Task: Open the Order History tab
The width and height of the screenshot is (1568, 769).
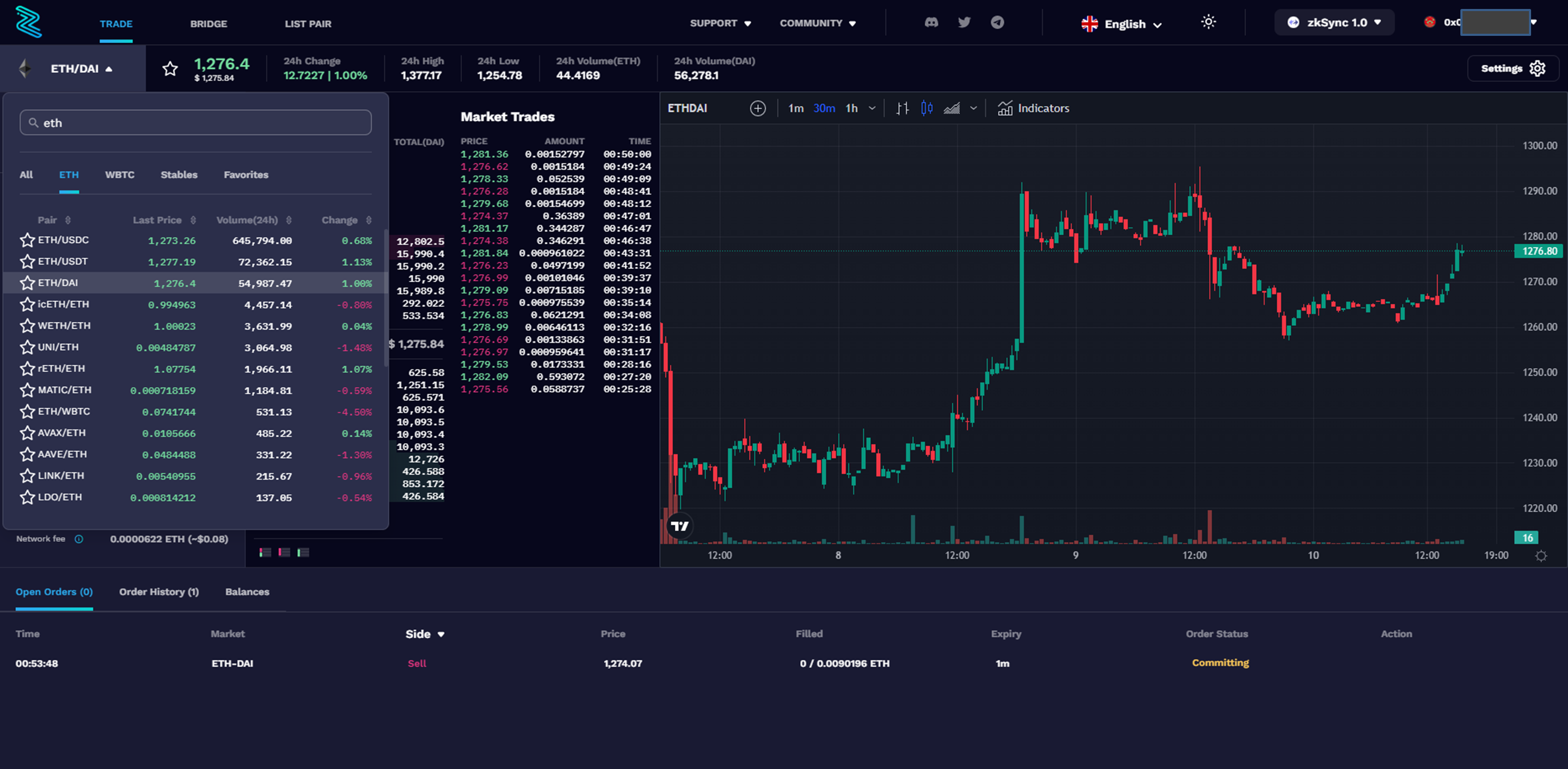Action: tap(159, 591)
